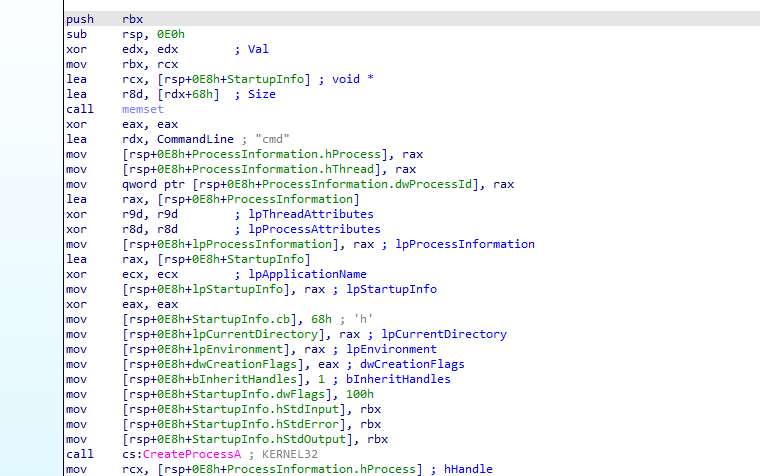760x476 pixels.
Task: Click the '100h' immediate value
Action: coord(360,394)
